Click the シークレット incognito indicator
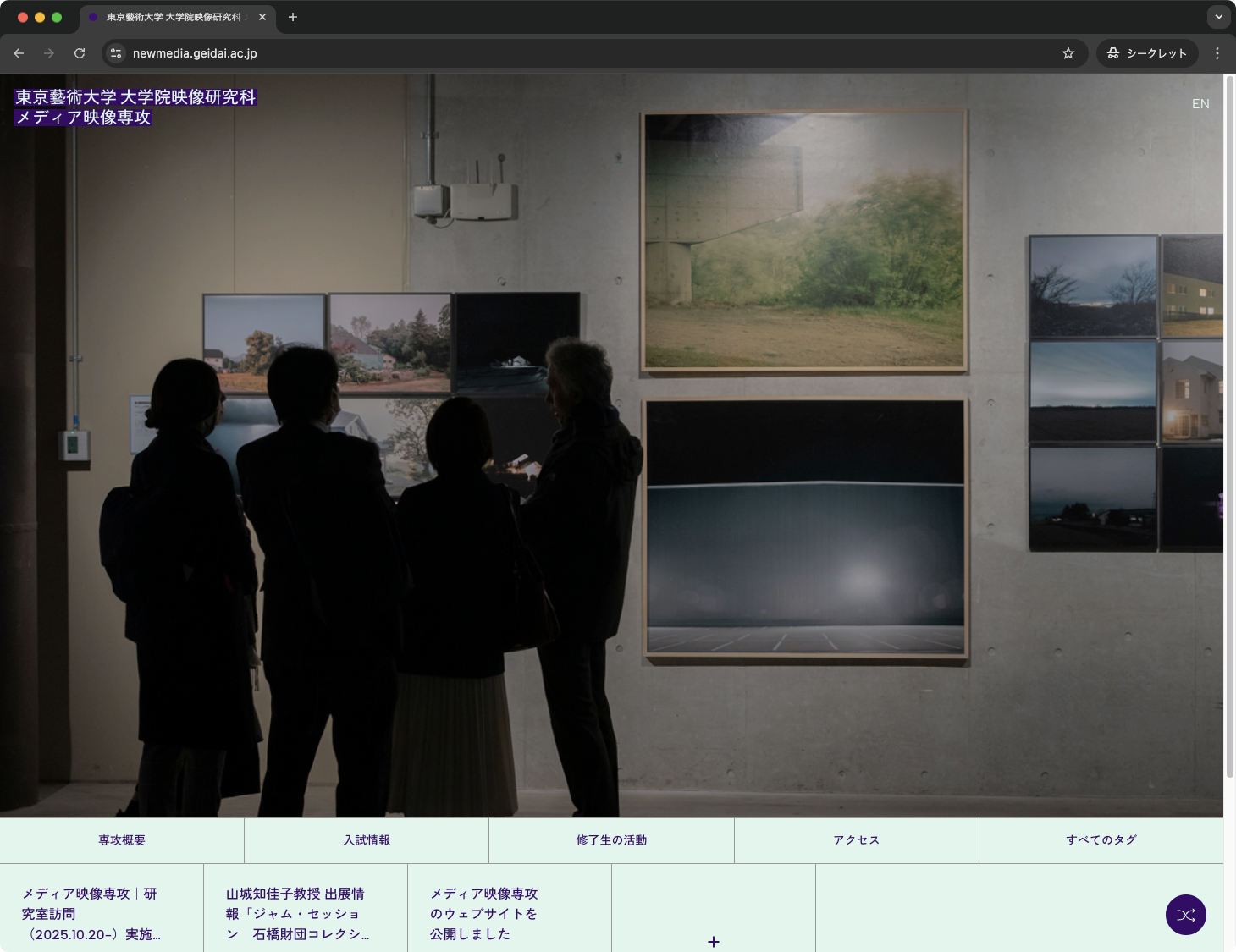The image size is (1236, 952). 1147,53
